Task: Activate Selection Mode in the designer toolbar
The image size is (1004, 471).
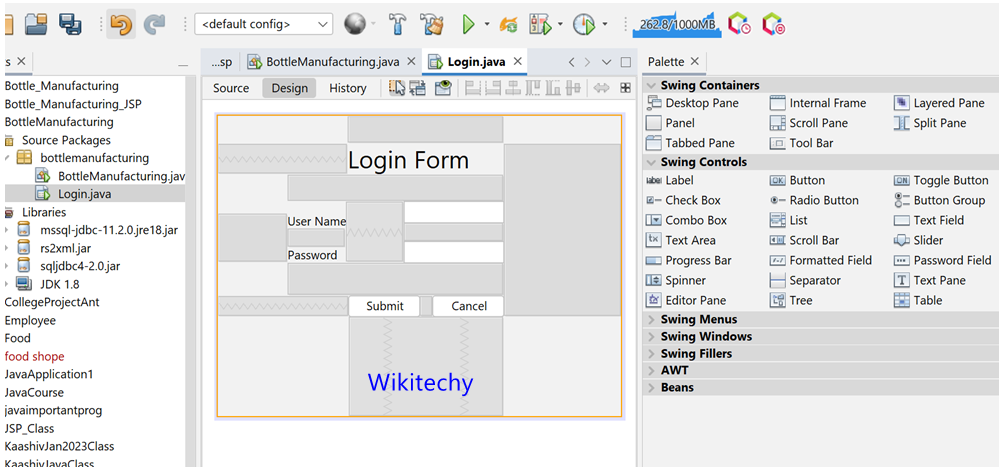Action: [x=397, y=88]
